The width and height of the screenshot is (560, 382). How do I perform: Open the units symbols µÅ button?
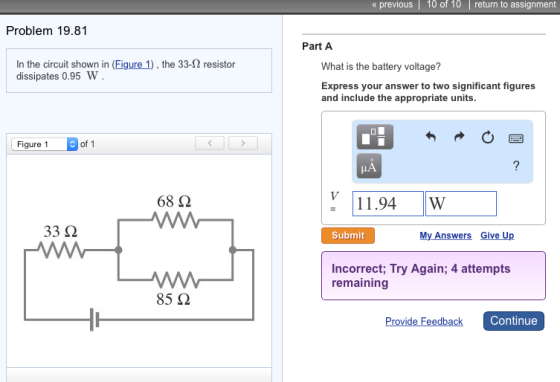[x=369, y=166]
